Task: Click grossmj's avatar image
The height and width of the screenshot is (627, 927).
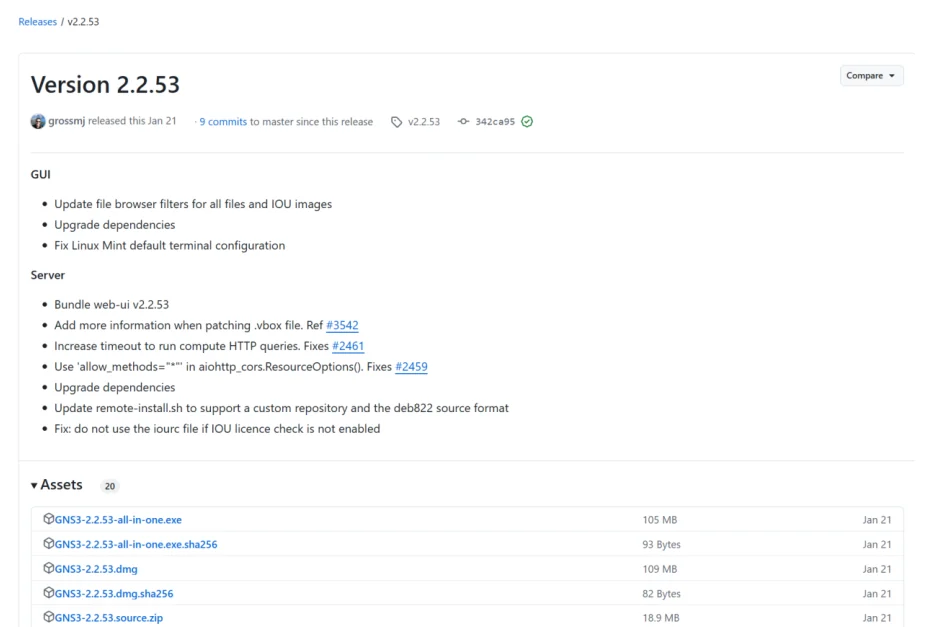Action: 38,121
